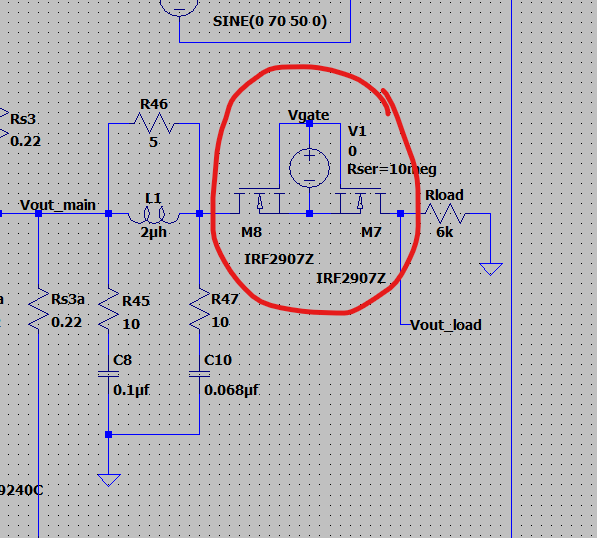
Task: Click the Rs3 component label
Action: tap(23, 119)
